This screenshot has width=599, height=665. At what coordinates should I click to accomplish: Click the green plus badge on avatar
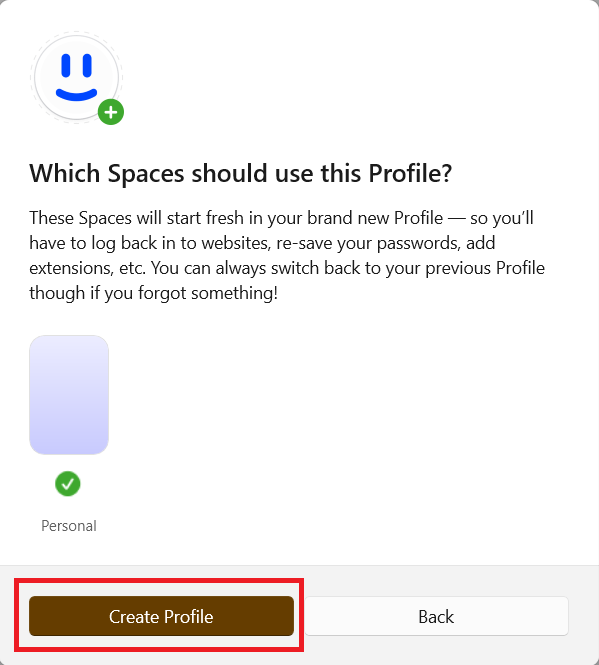click(111, 112)
